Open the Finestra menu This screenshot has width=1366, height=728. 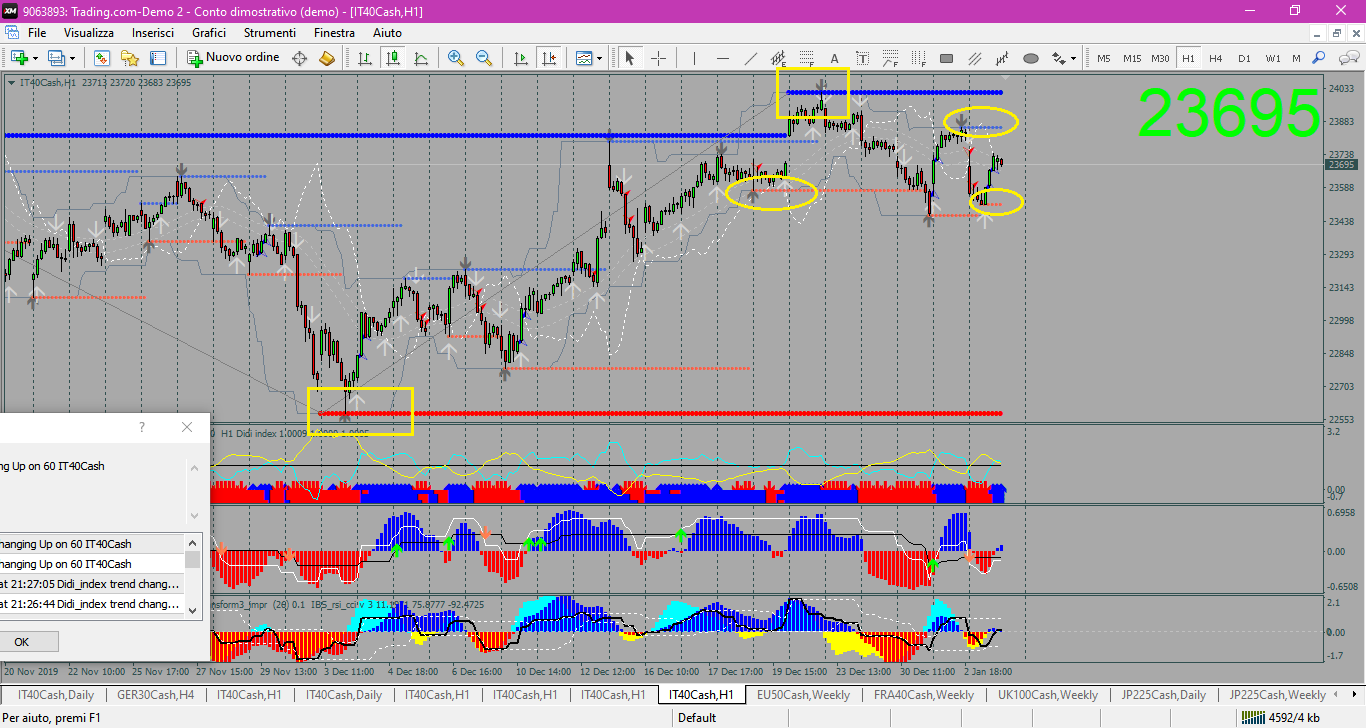(x=334, y=33)
